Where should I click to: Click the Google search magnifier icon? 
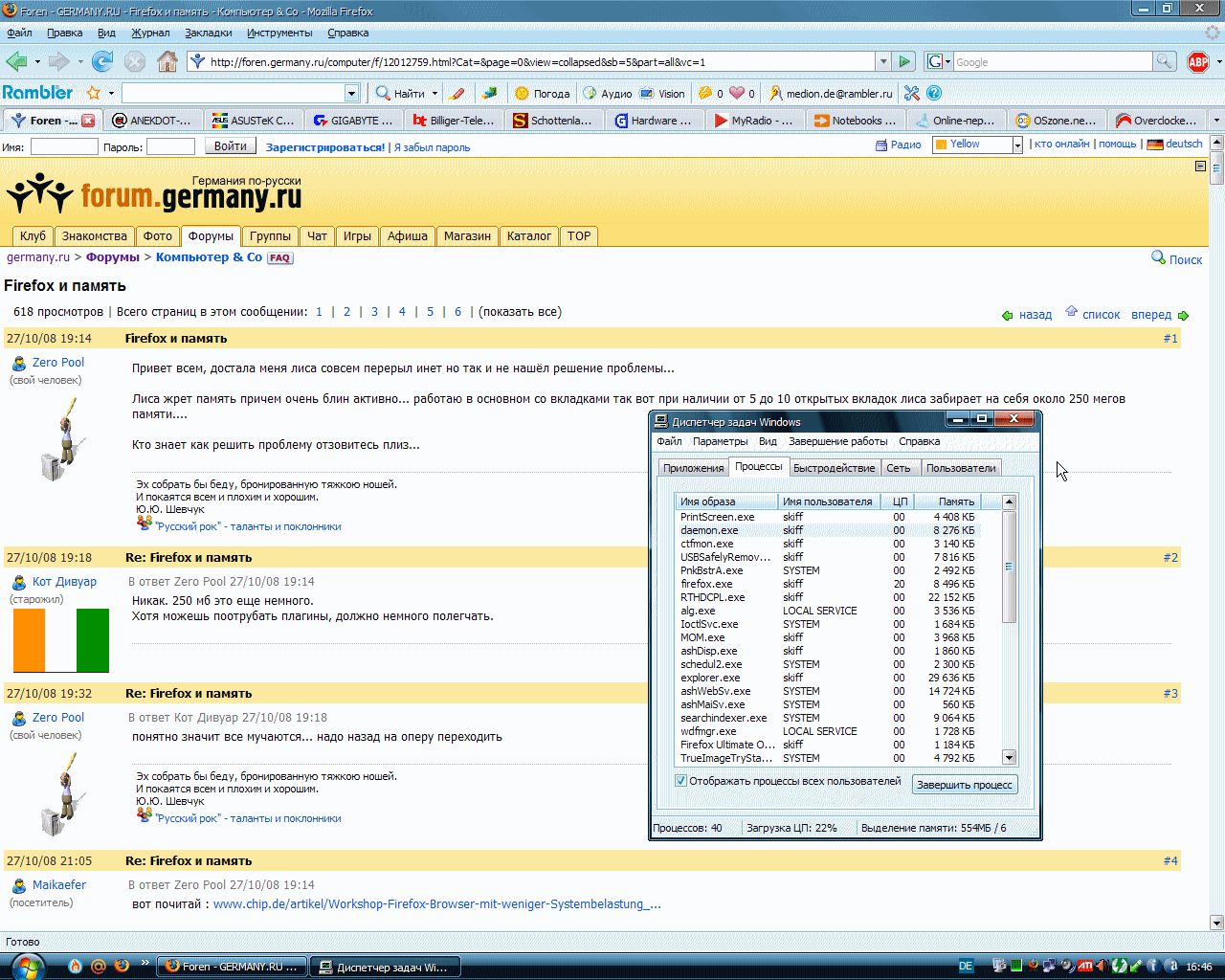(1164, 62)
